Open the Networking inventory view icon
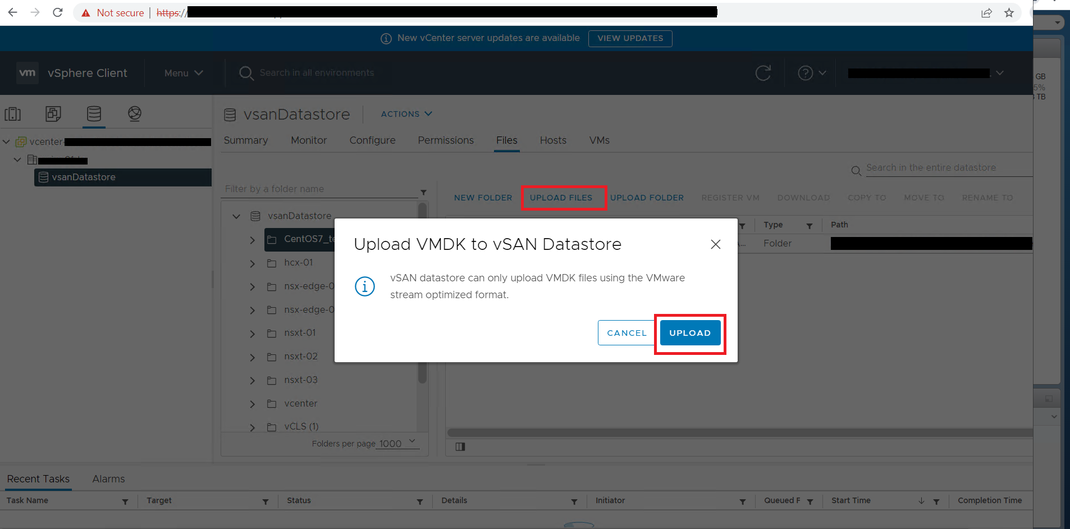Viewport: 1070px width, 529px height. coord(134,114)
